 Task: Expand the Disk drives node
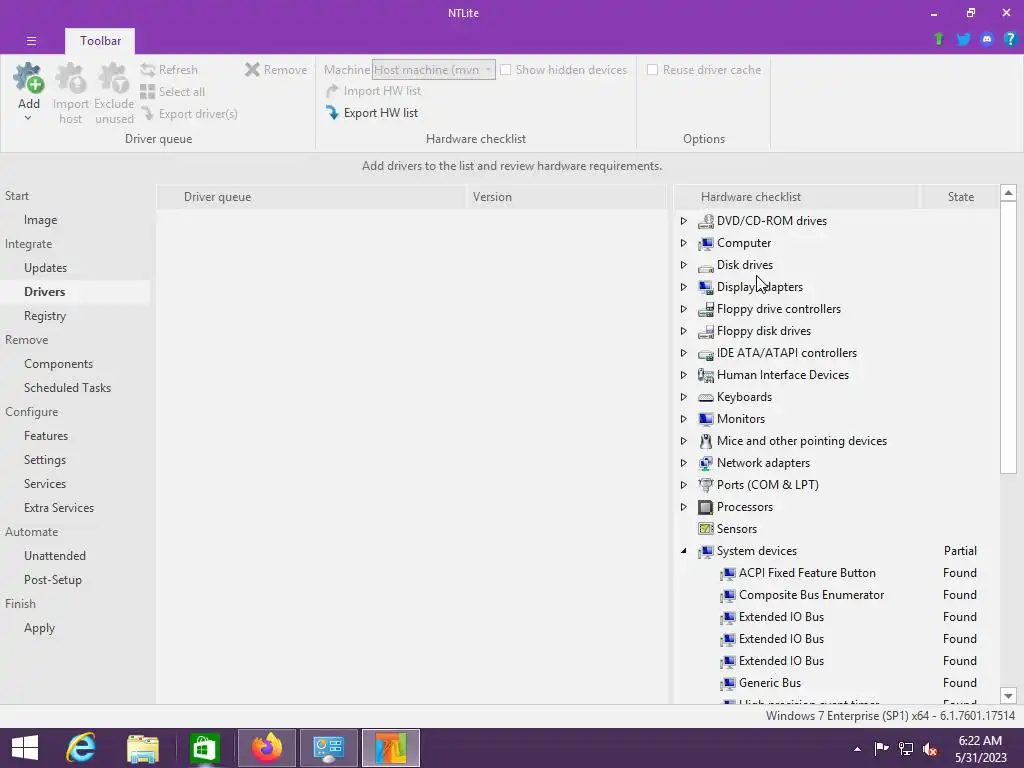point(683,264)
